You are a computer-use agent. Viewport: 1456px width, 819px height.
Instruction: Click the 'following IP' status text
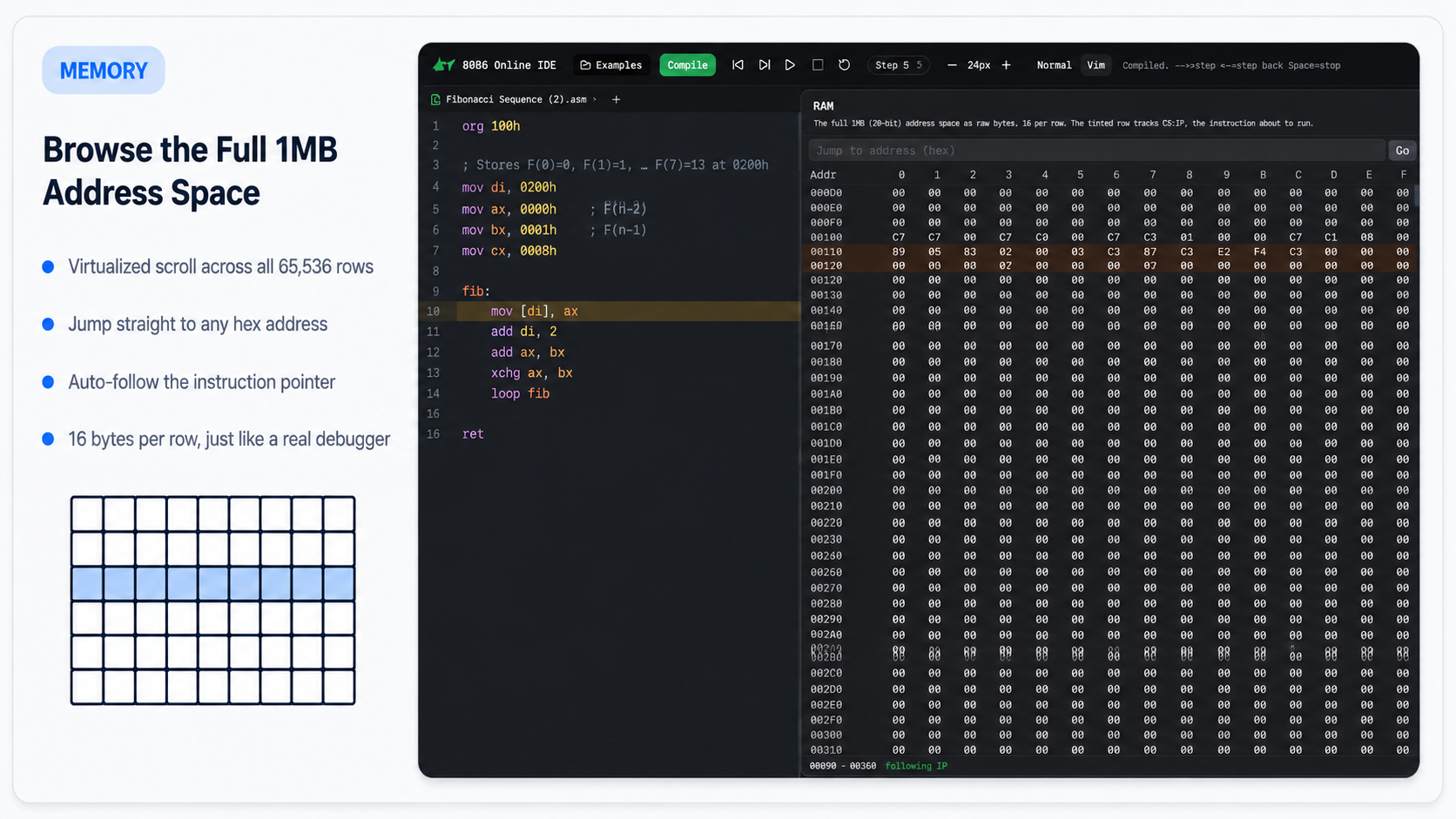pos(916,766)
